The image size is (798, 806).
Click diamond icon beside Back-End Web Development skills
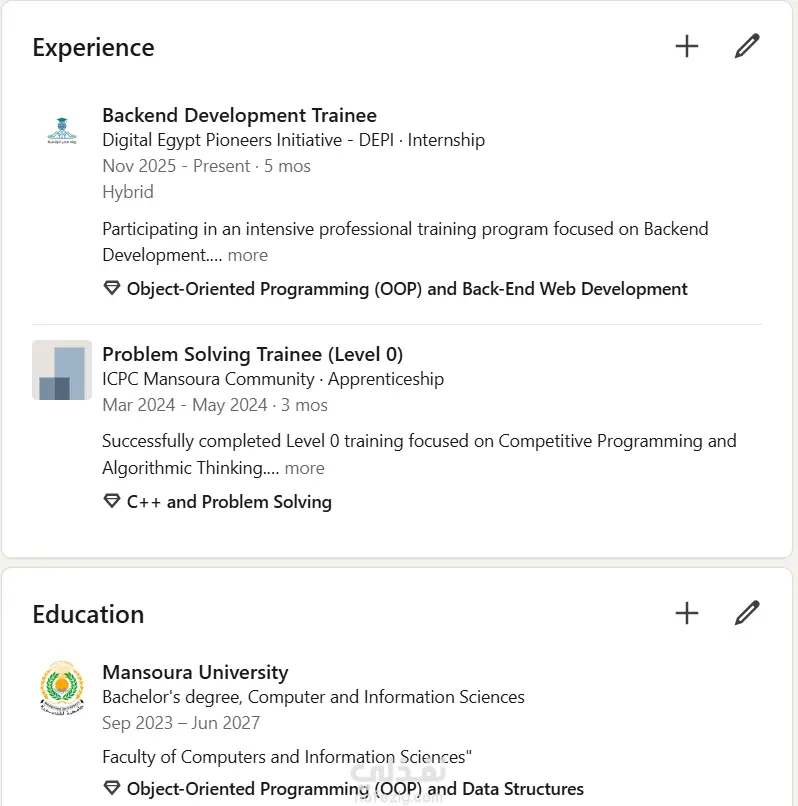112,289
